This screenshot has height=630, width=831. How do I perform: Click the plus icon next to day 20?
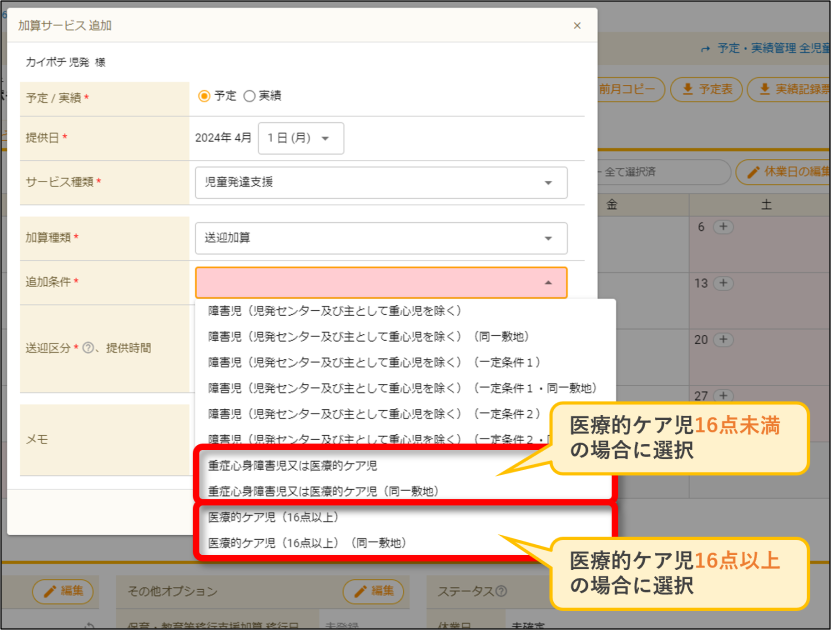[723, 339]
